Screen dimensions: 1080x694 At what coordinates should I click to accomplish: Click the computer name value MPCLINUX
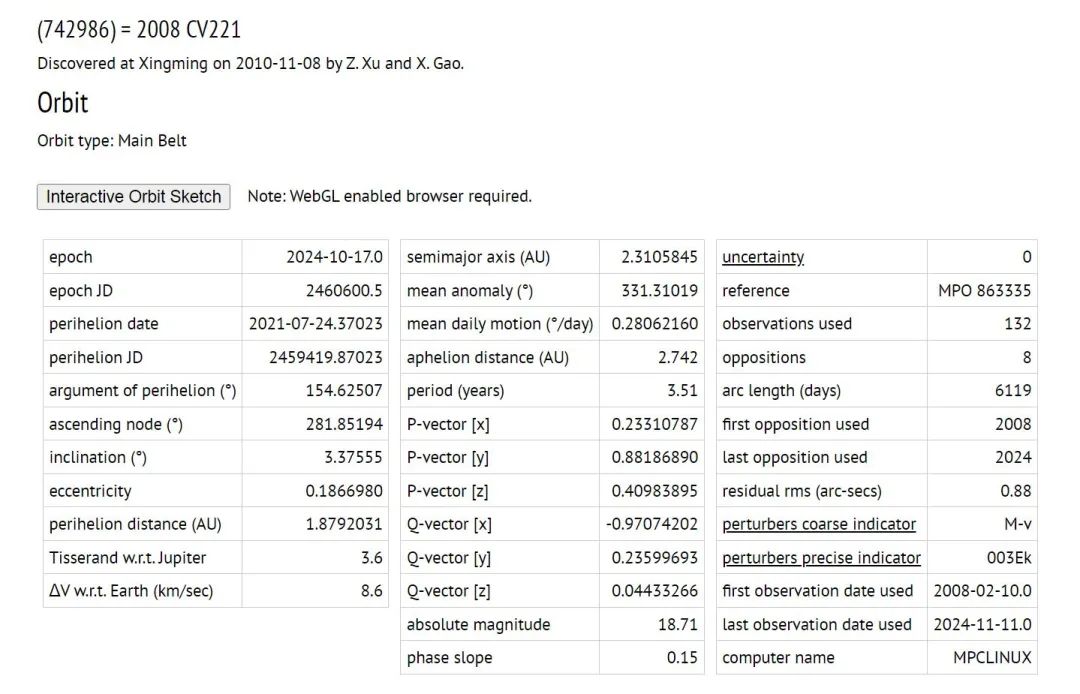(992, 658)
